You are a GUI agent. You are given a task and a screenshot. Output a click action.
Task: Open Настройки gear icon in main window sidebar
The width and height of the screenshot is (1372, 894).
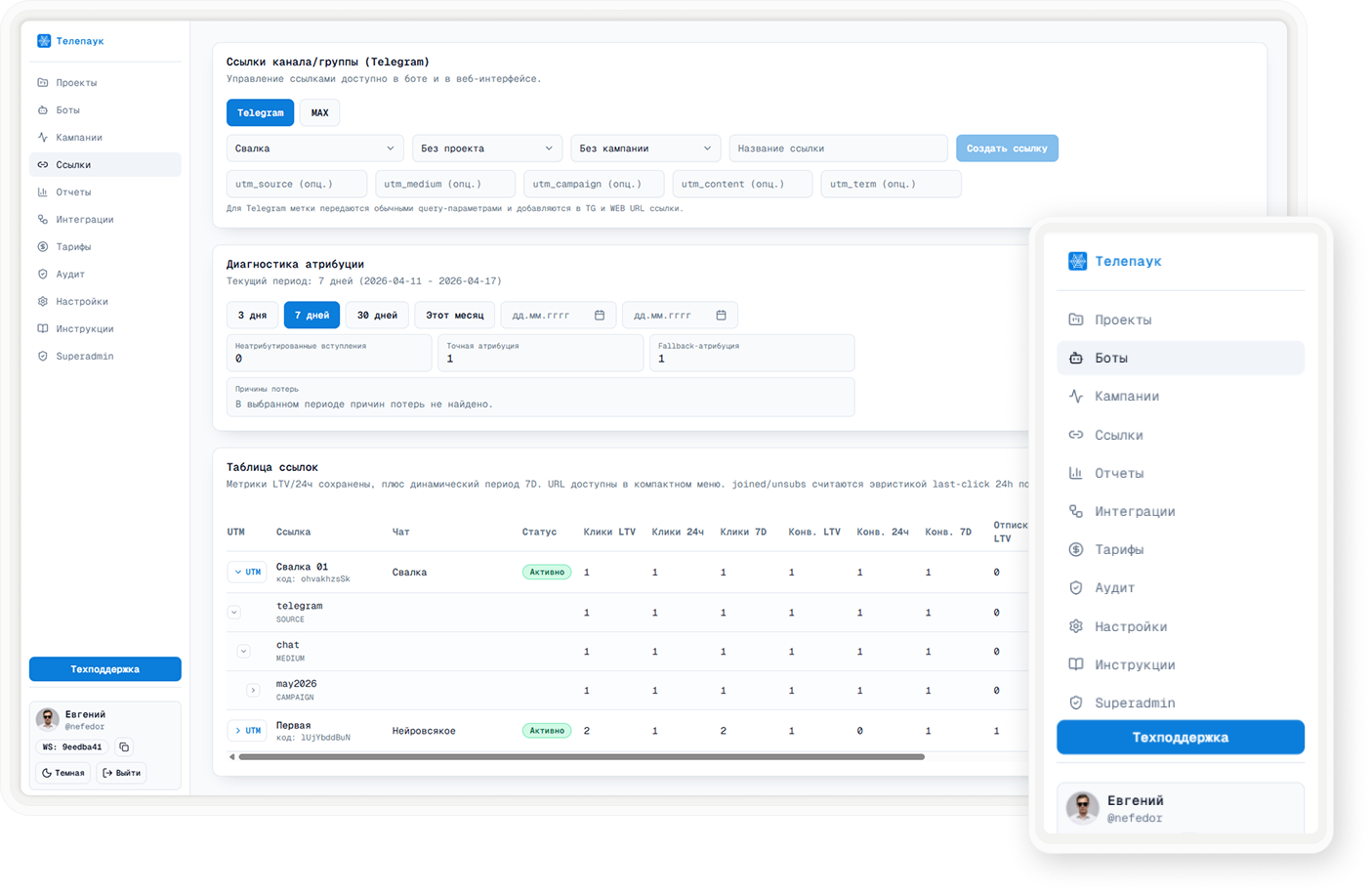[43, 302]
